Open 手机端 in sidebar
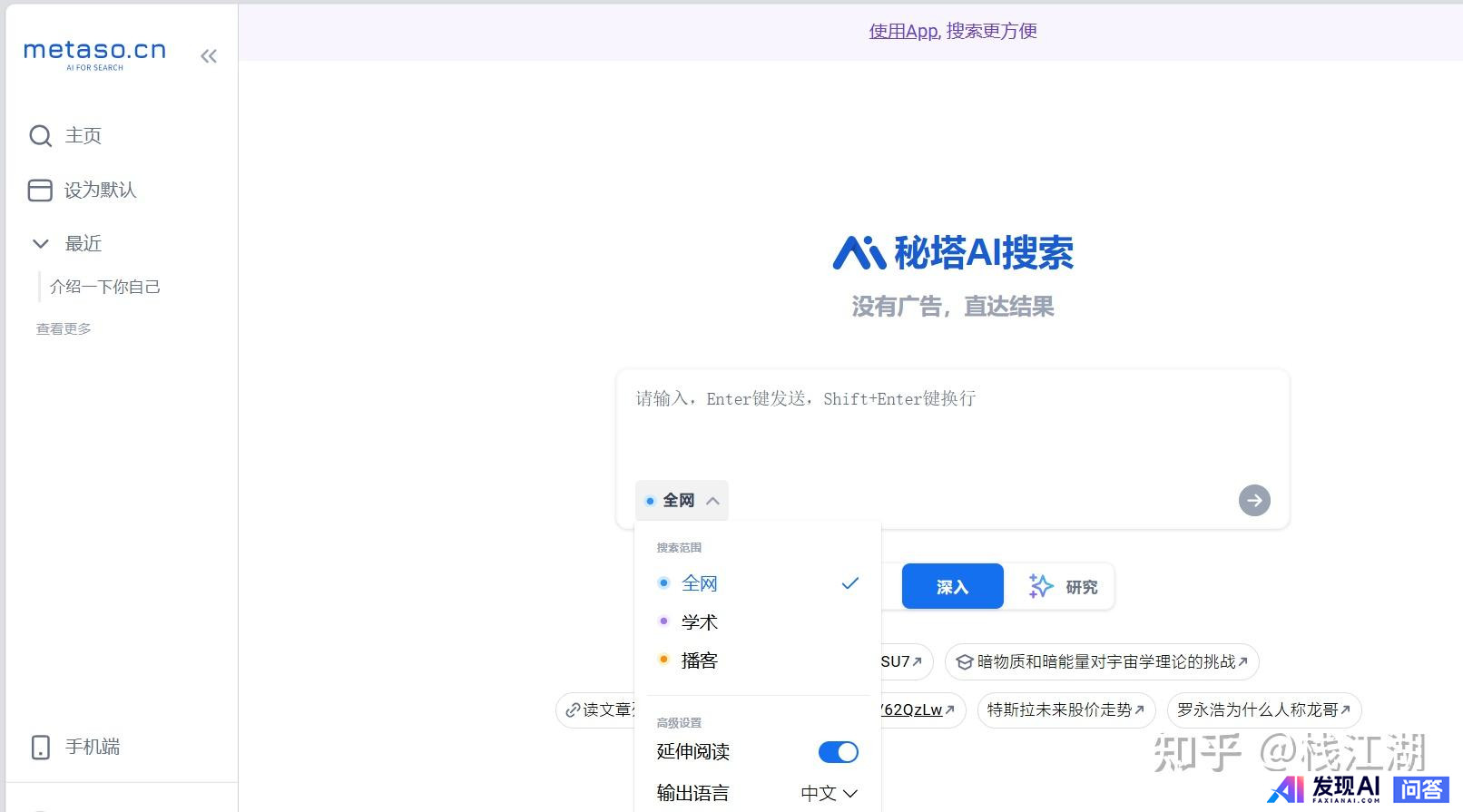 click(x=75, y=747)
